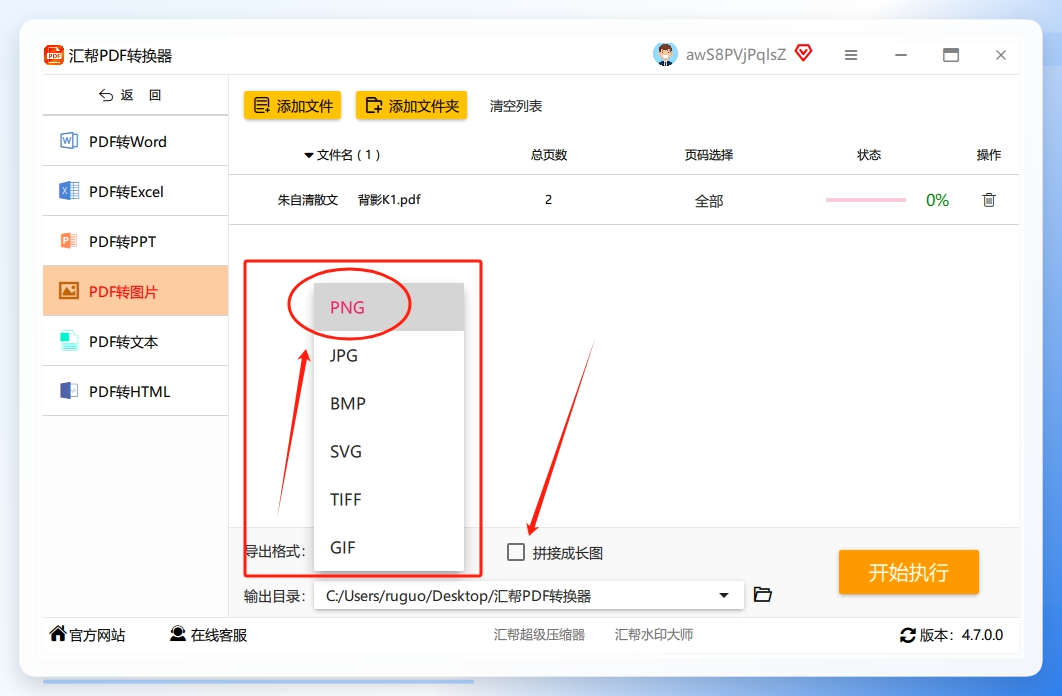Open the hamburger menu icon

pyautogui.click(x=851, y=55)
